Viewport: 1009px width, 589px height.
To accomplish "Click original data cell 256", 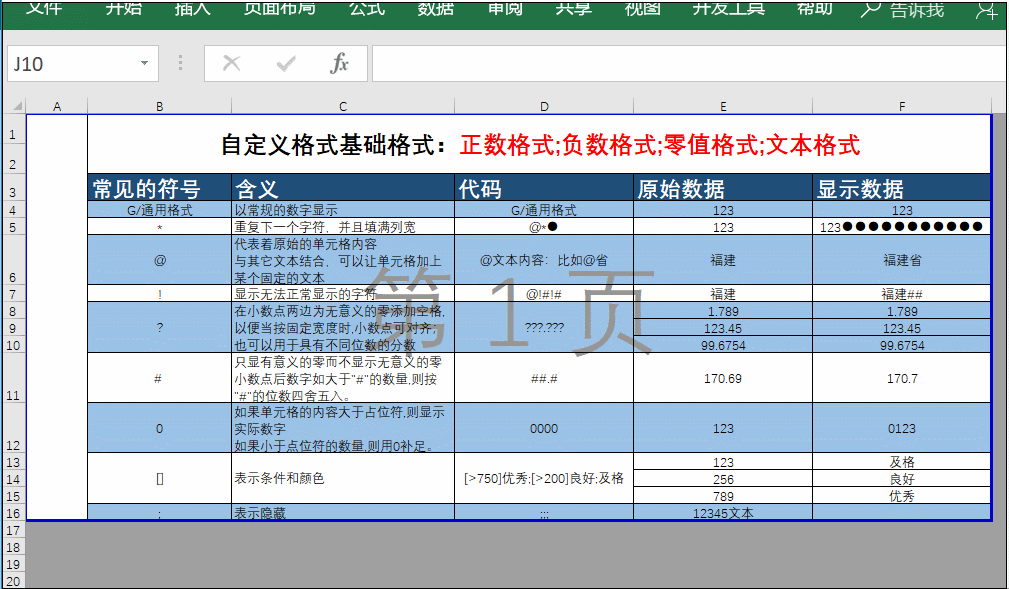I will coord(723,479).
